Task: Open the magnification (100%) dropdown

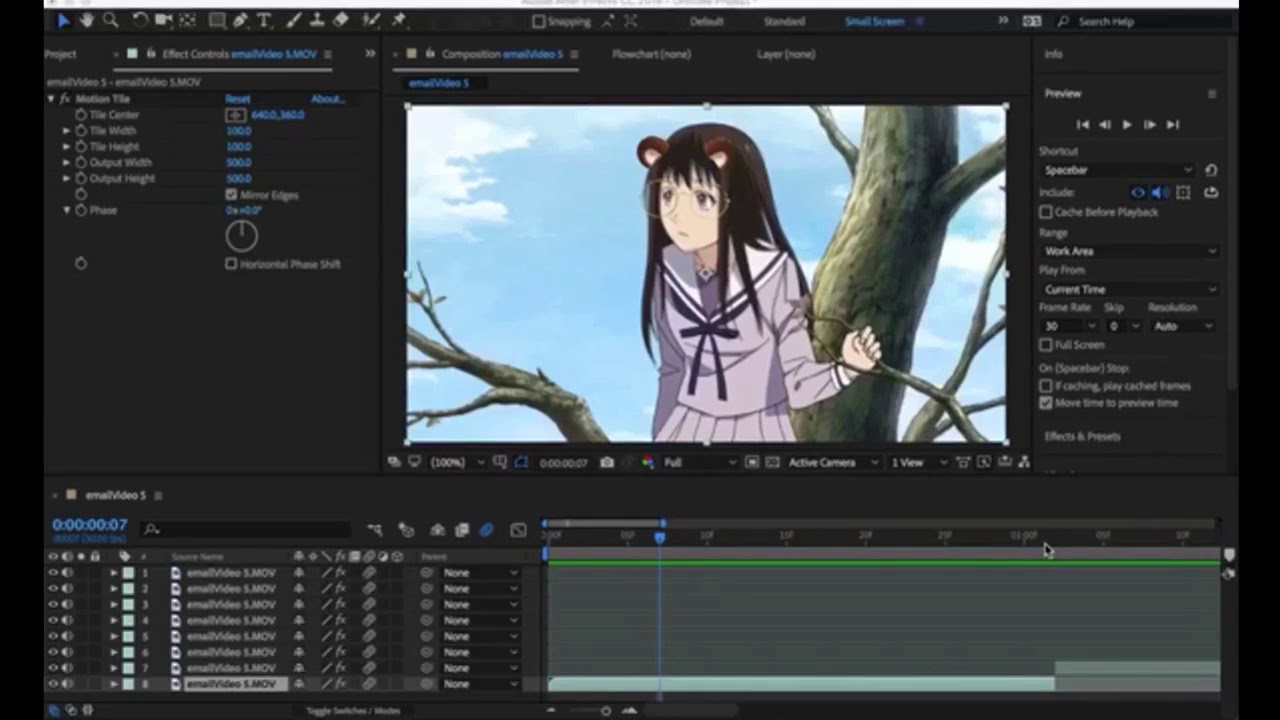Action: pyautogui.click(x=457, y=462)
